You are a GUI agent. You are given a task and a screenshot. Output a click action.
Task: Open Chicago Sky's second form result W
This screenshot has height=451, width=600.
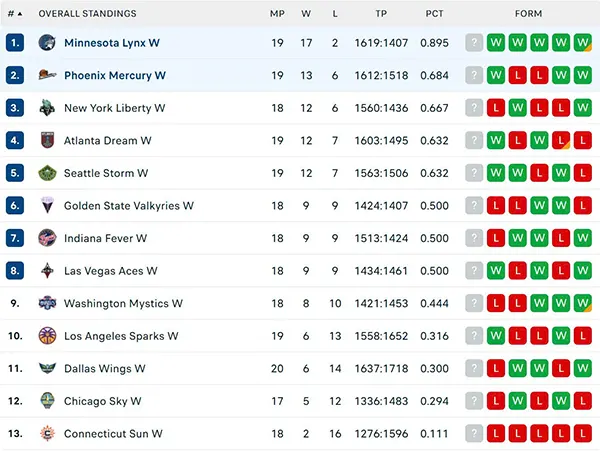(518, 401)
